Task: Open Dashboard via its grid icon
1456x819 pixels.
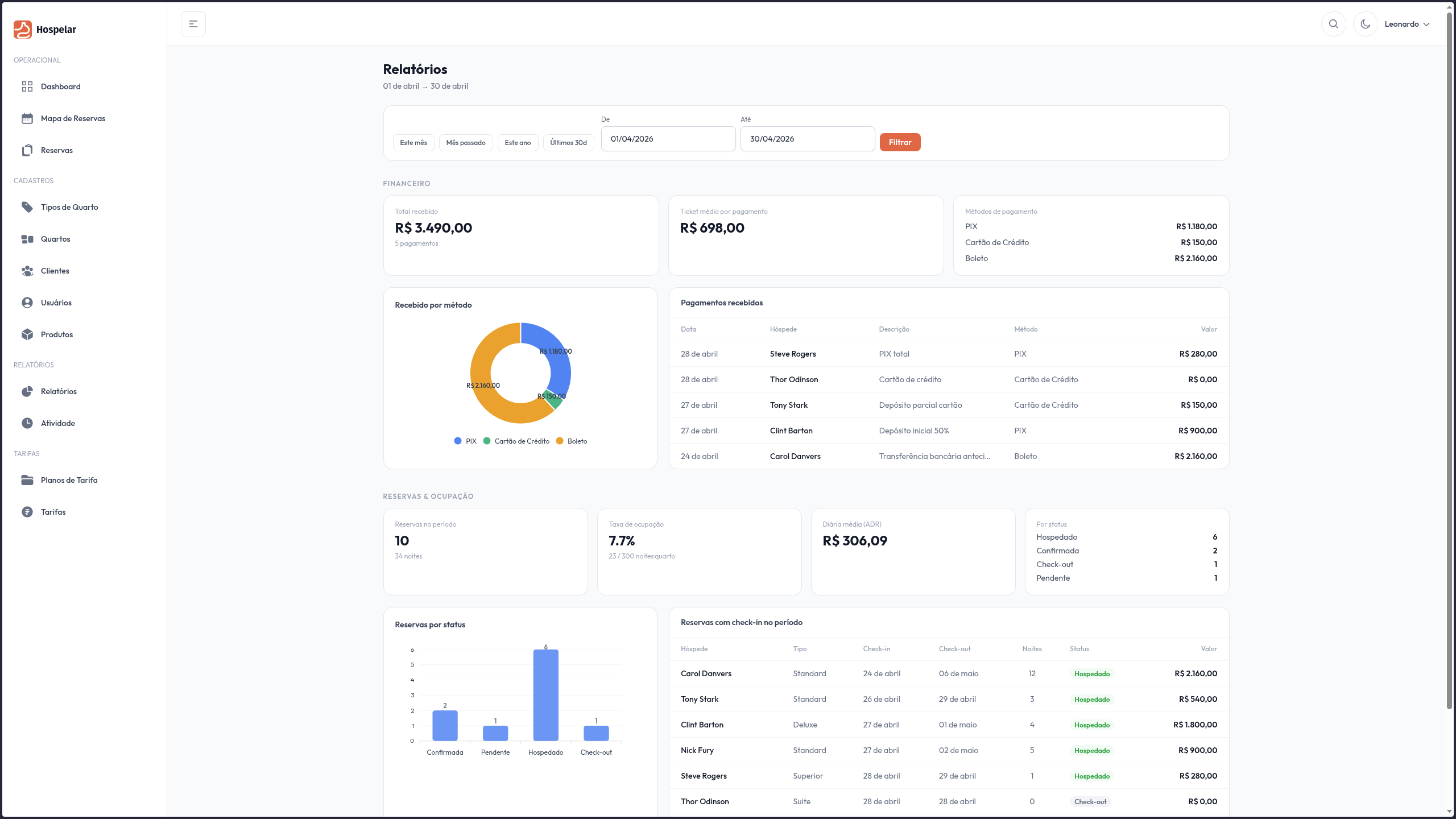Action: 27,86
